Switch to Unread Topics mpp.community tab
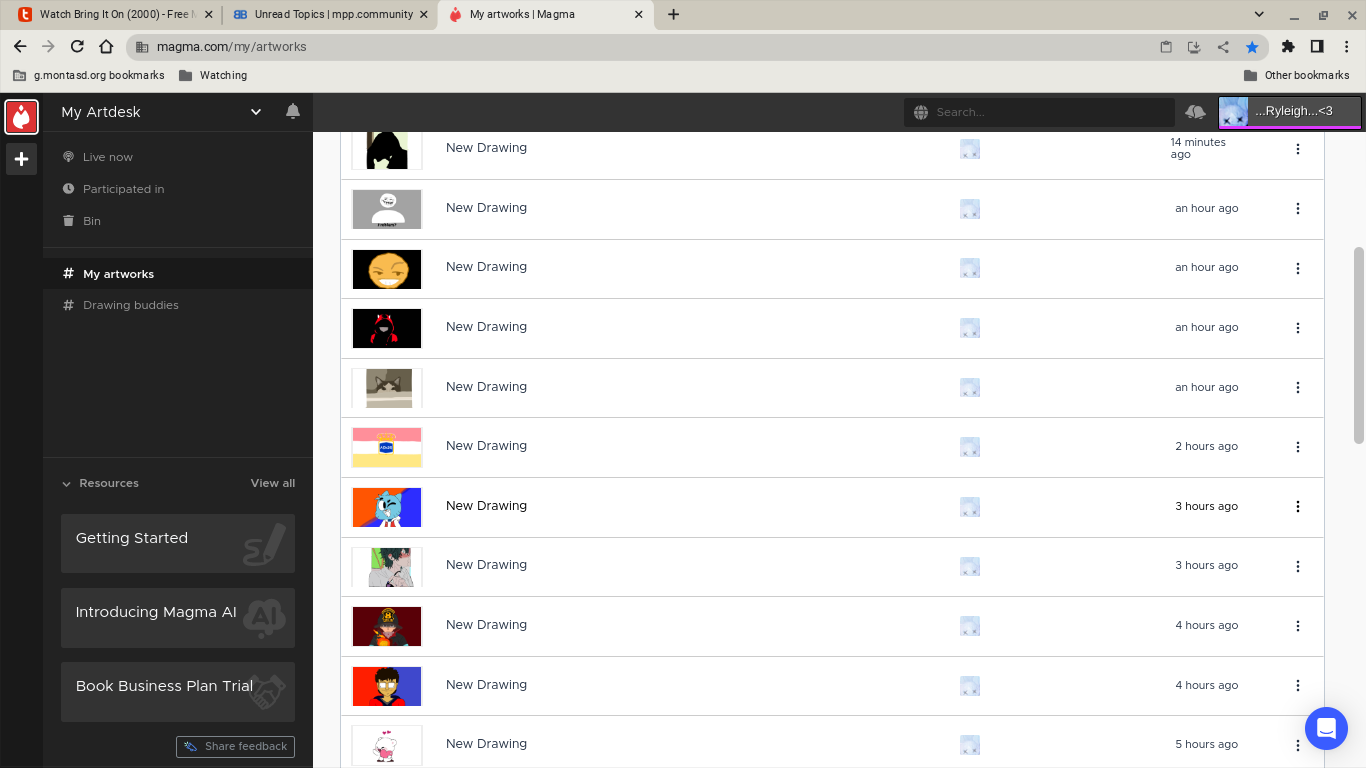Screen dimensions: 1366x768 329,15
